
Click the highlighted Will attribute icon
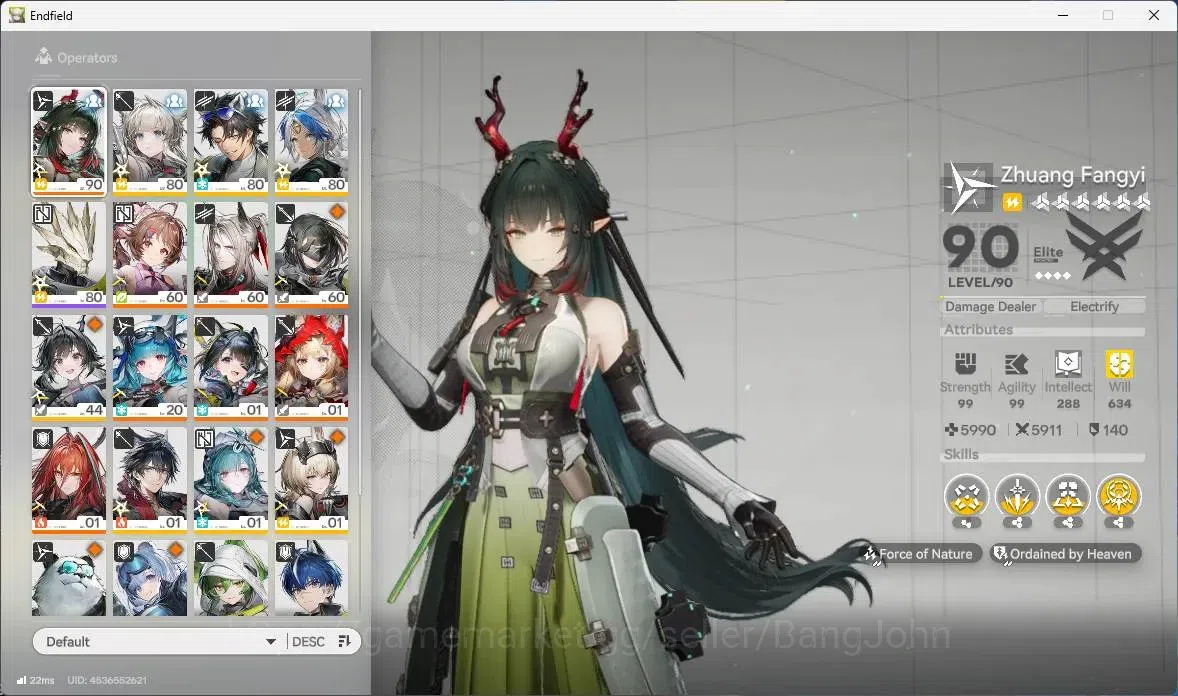click(1119, 364)
